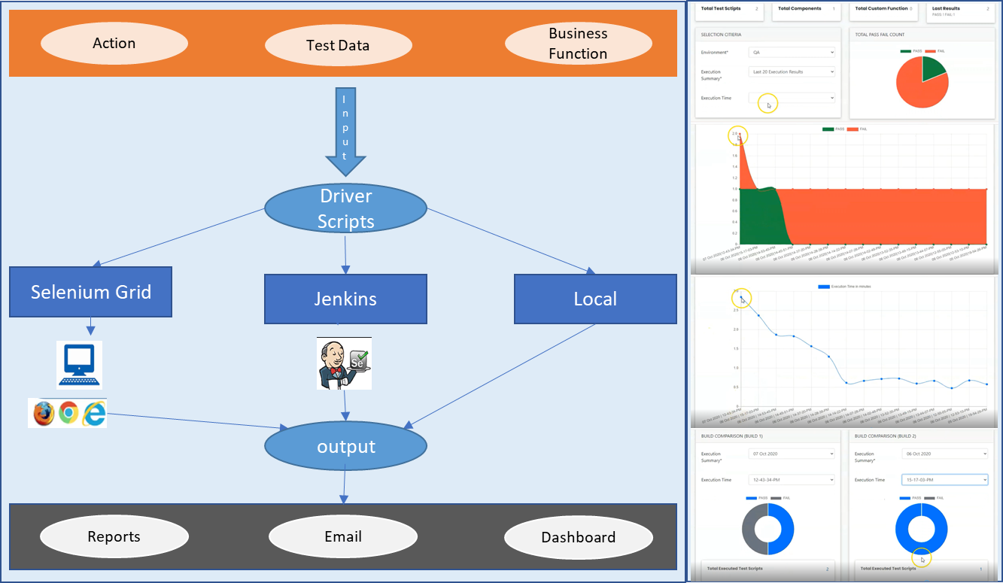Click the Firefox browser icon

click(43, 413)
